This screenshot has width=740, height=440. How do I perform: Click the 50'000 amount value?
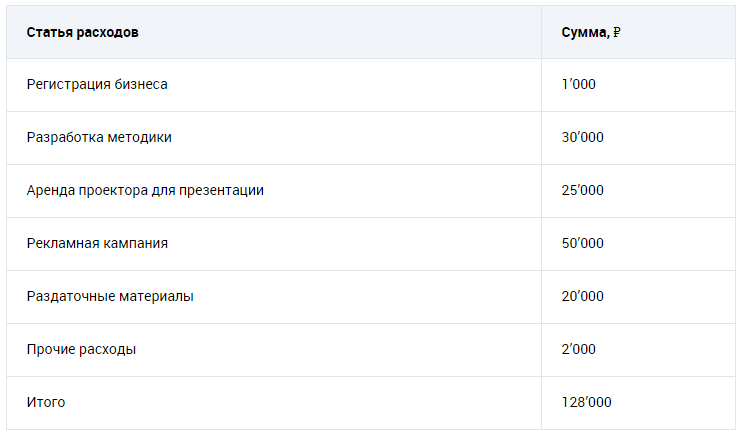tap(583, 244)
